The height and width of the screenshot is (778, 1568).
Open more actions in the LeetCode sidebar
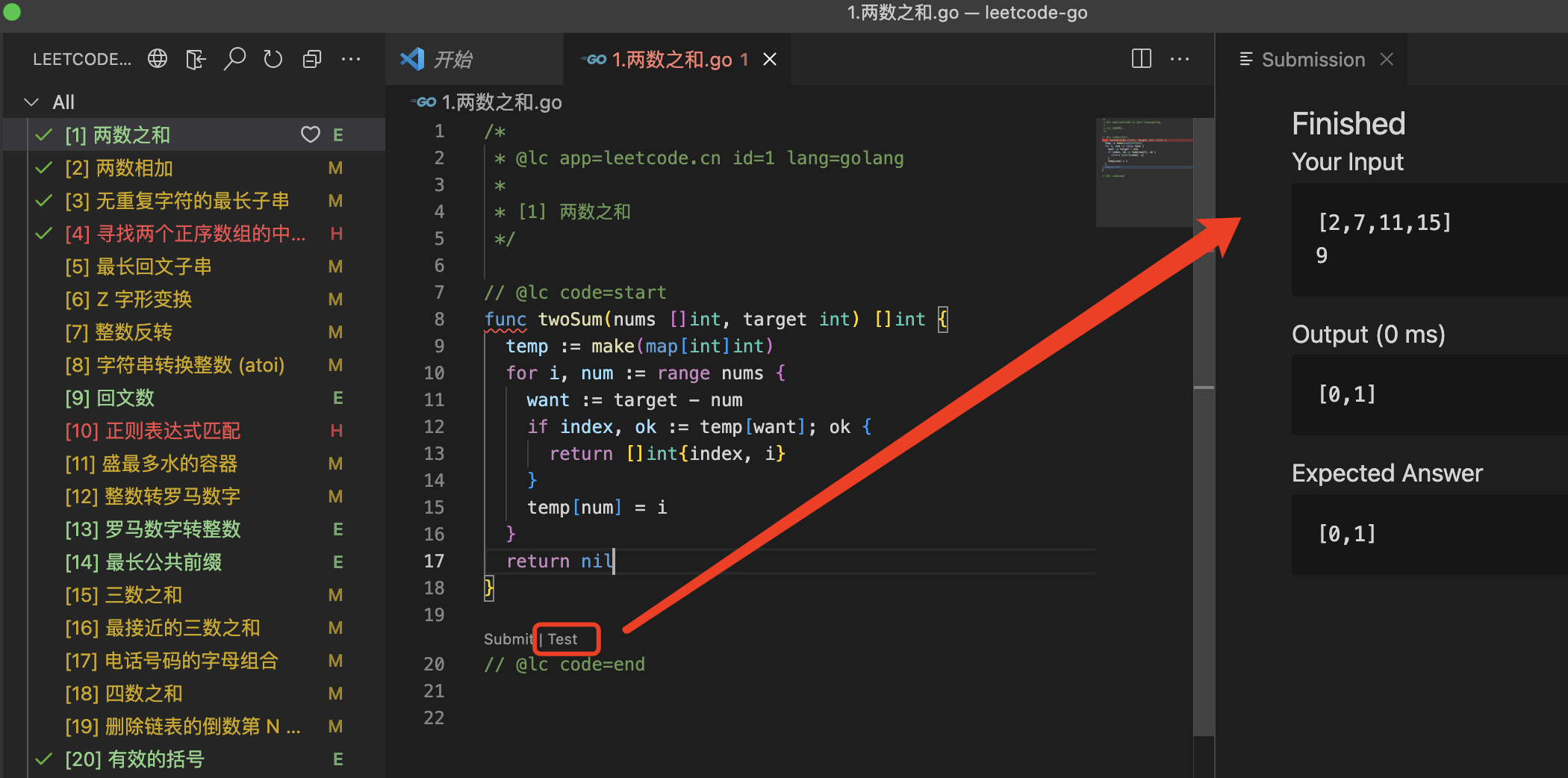[351, 59]
